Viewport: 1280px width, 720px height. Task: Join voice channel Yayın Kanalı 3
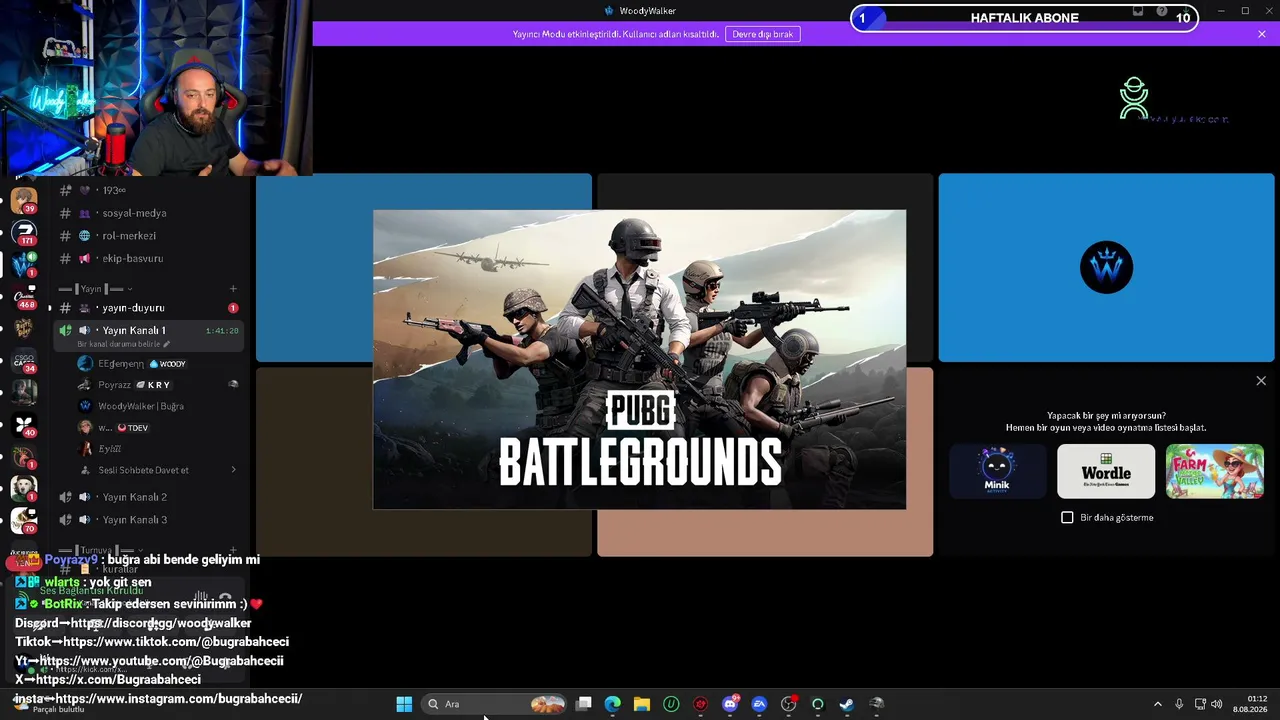[x=148, y=520]
